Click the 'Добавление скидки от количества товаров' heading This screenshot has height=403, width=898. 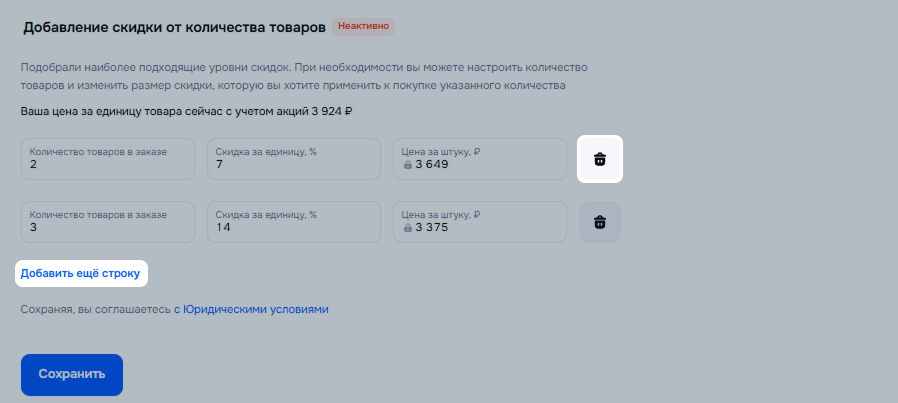pos(173,26)
